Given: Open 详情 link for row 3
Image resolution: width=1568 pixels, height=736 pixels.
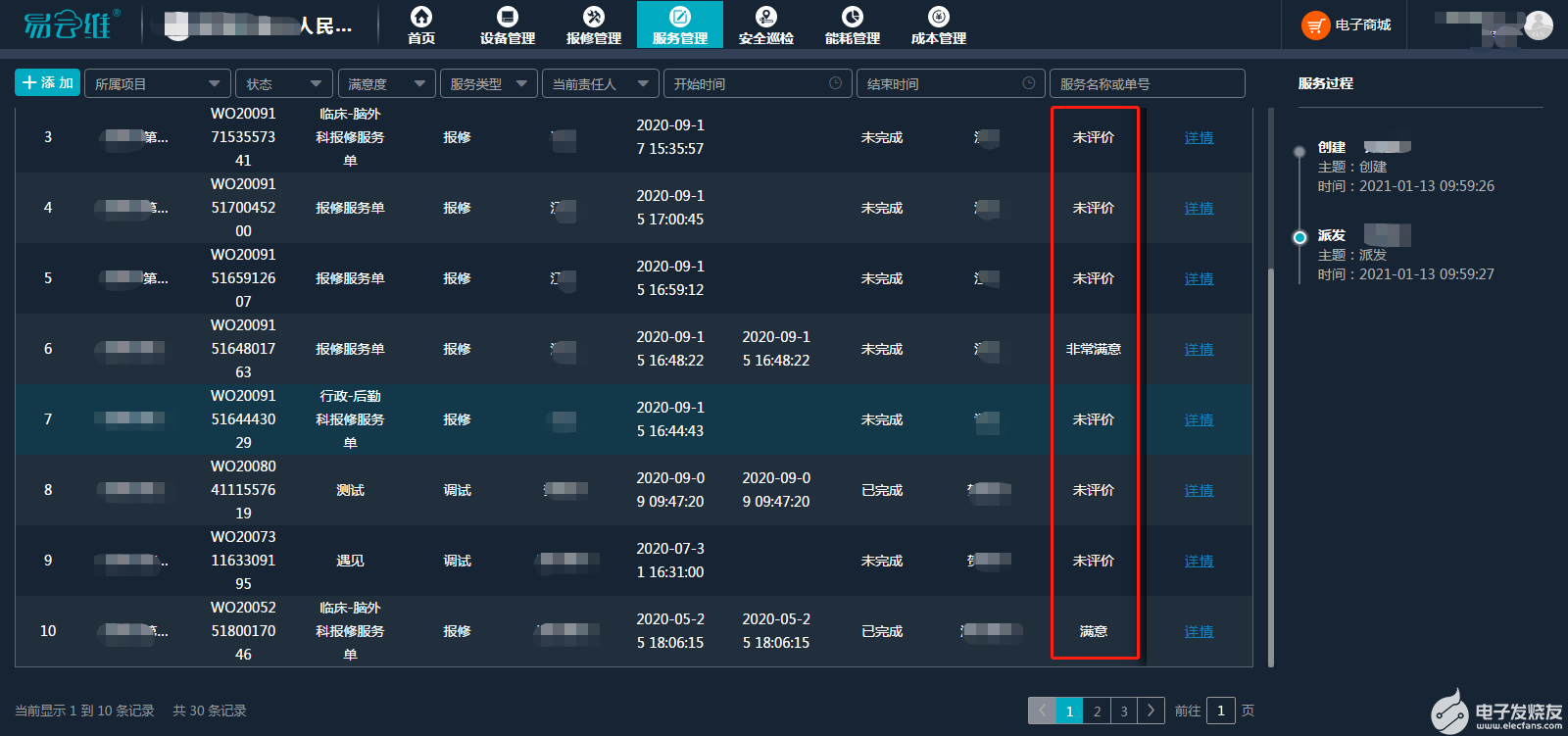Looking at the screenshot, I should tap(1199, 137).
